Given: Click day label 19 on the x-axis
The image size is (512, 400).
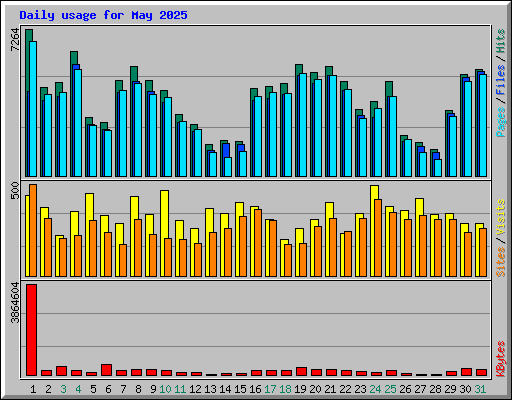Looking at the screenshot, I should (x=300, y=389).
